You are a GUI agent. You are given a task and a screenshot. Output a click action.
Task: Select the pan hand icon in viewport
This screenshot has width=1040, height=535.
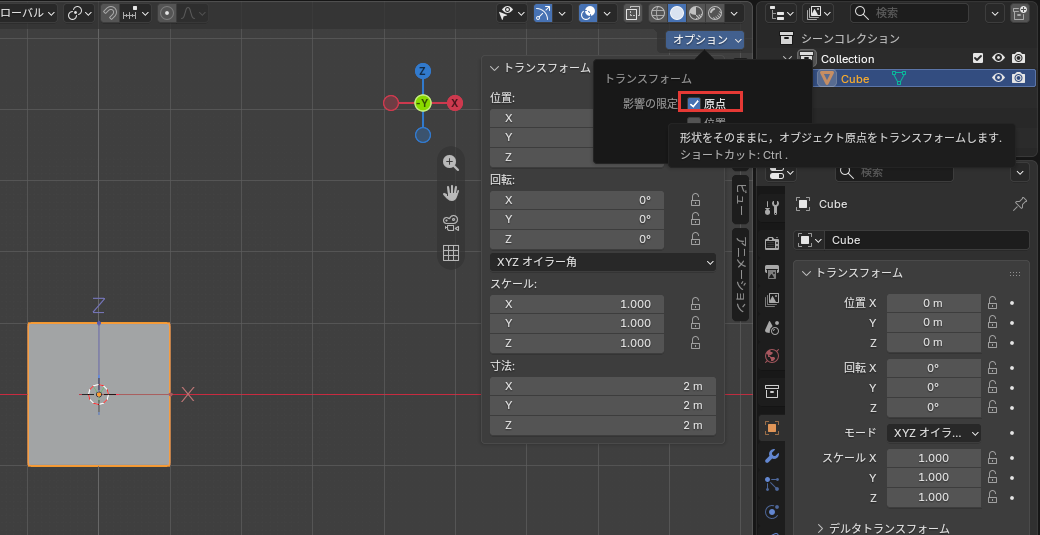click(x=451, y=193)
